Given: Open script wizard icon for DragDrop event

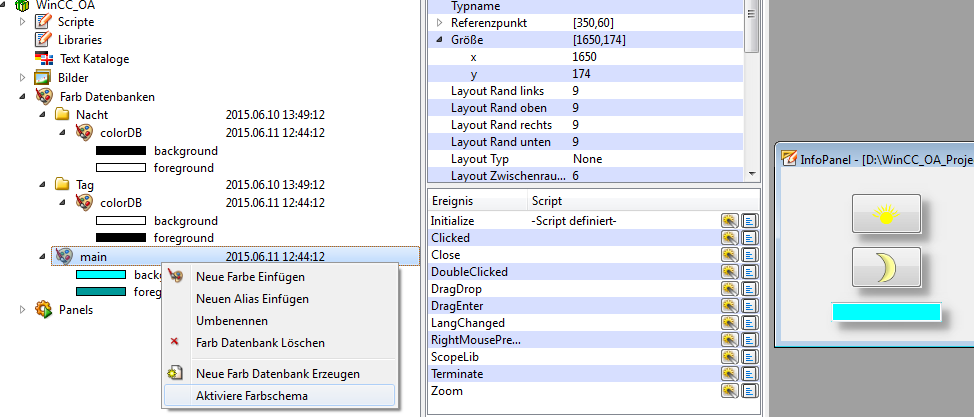Looking at the screenshot, I should (729, 289).
